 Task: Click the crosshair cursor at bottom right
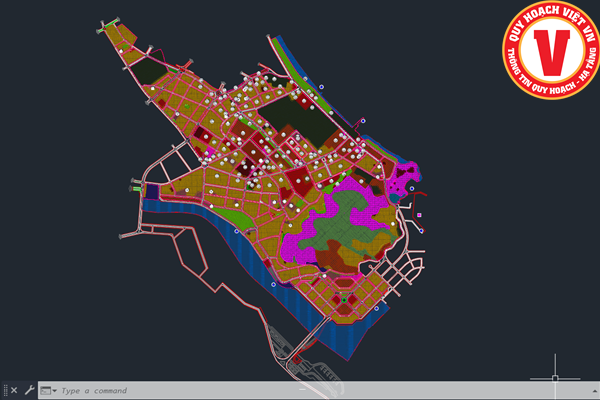click(556, 378)
